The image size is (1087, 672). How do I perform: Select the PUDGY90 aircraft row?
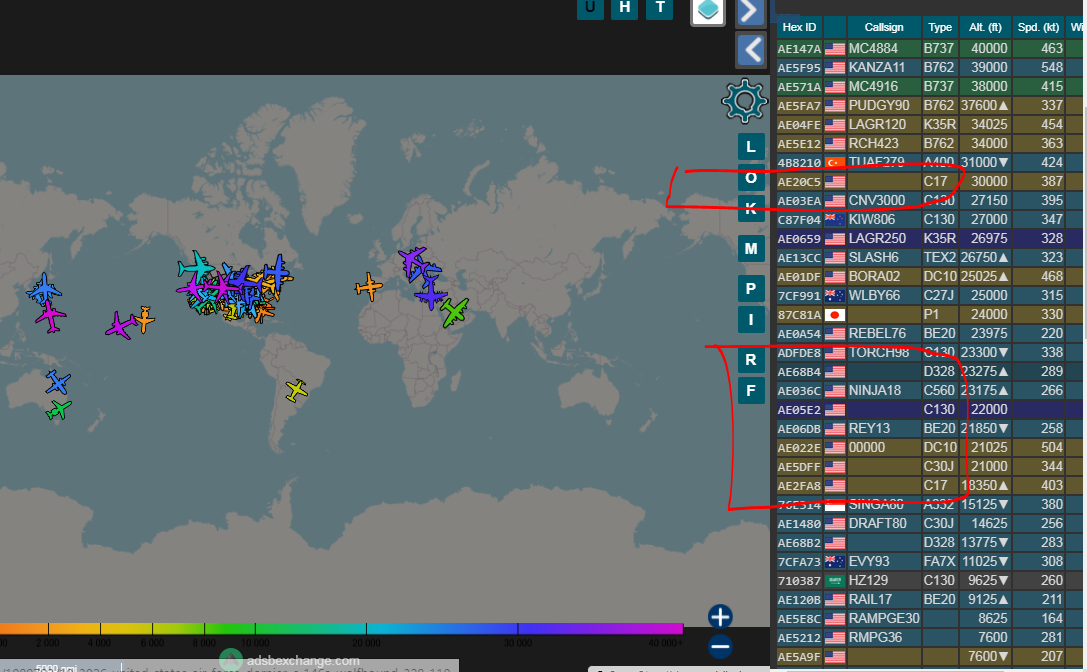(929, 105)
